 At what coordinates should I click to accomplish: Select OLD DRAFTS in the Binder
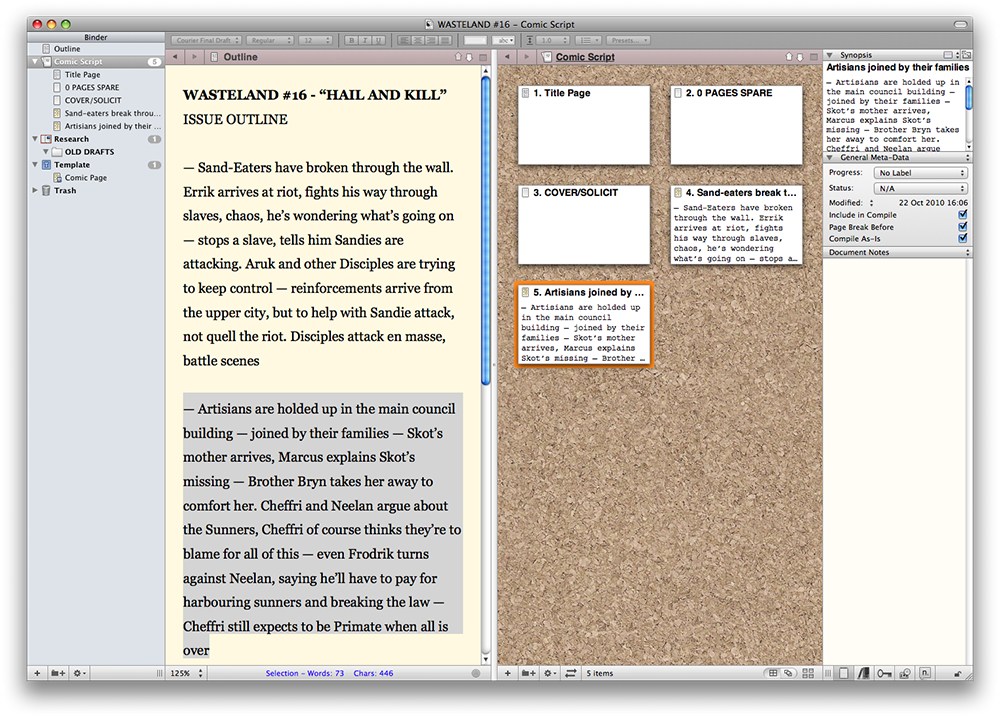pos(89,152)
